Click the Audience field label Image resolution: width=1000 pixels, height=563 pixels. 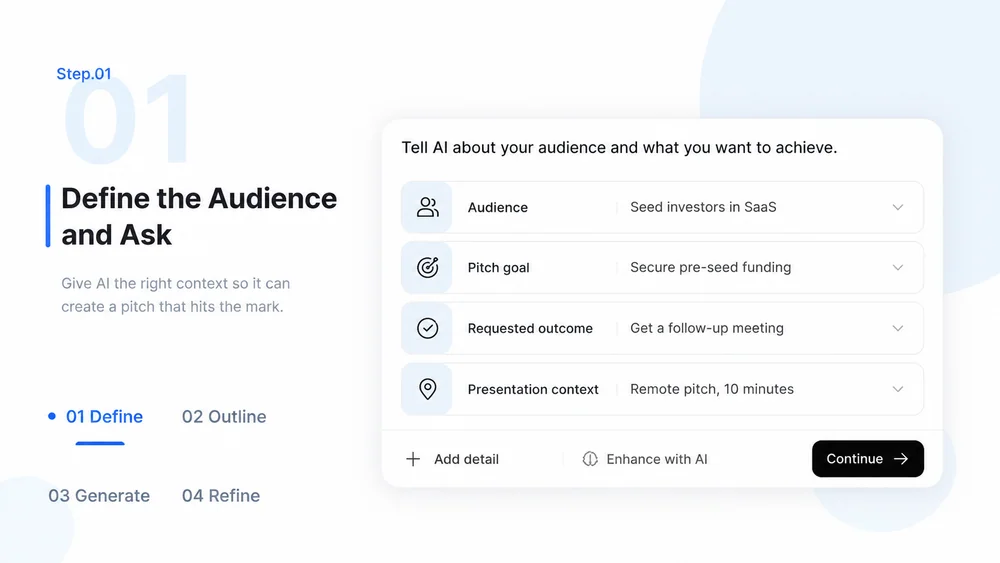[x=497, y=207]
